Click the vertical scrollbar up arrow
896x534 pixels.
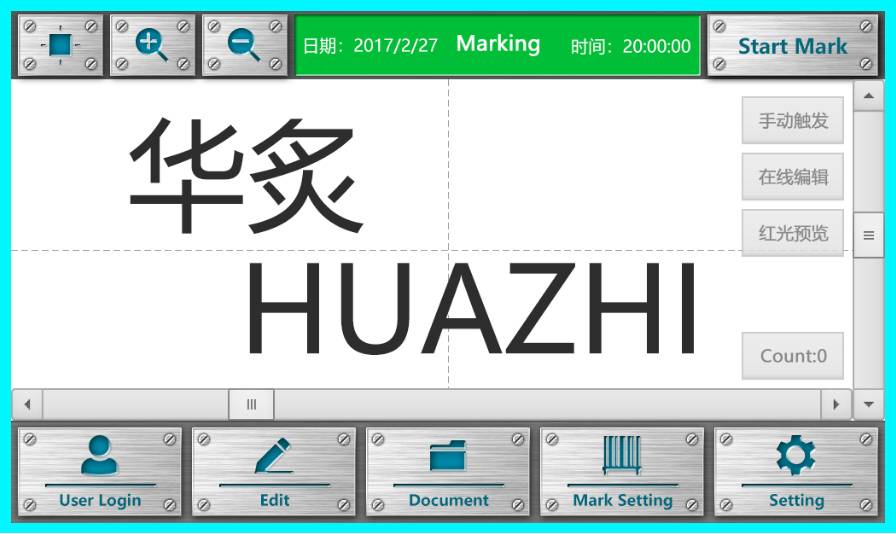point(869,95)
